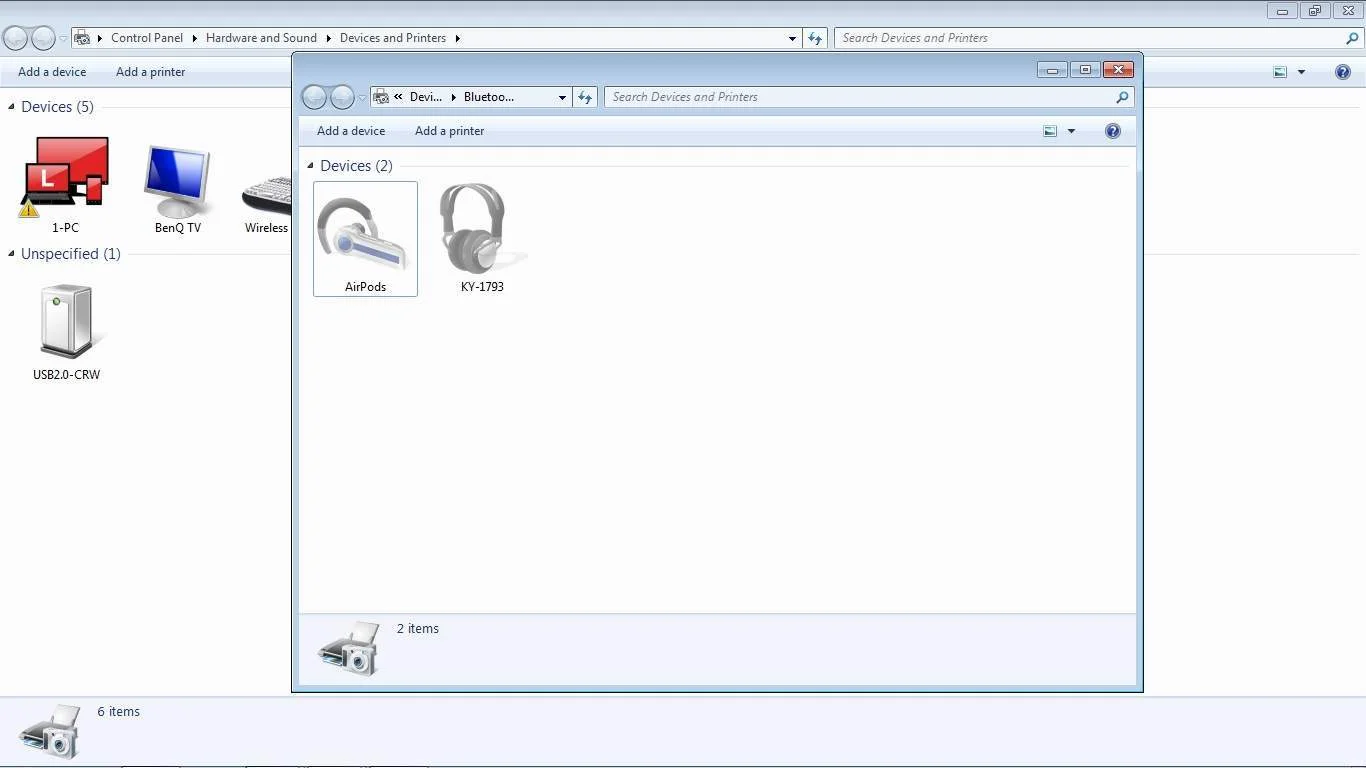The width and height of the screenshot is (1366, 768).
Task: Select the BenQ TV device icon
Action: (x=178, y=190)
